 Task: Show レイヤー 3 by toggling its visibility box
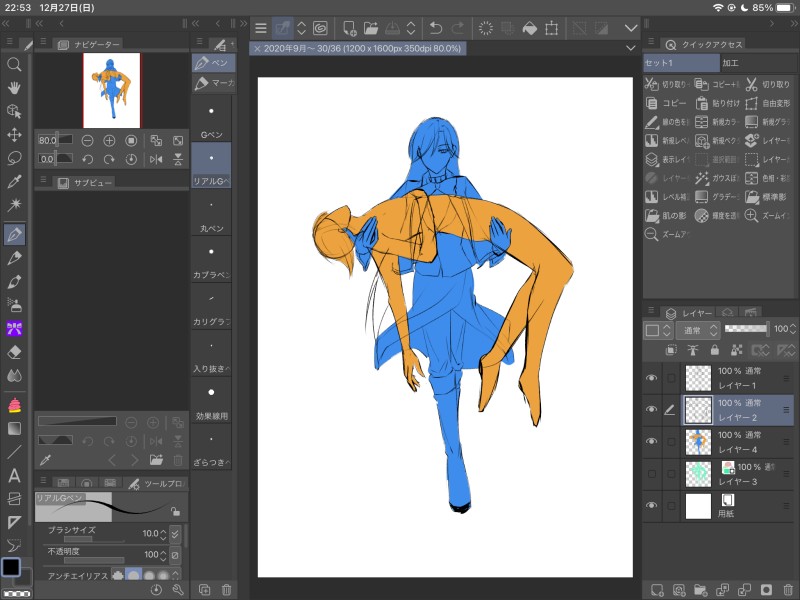click(x=652, y=473)
